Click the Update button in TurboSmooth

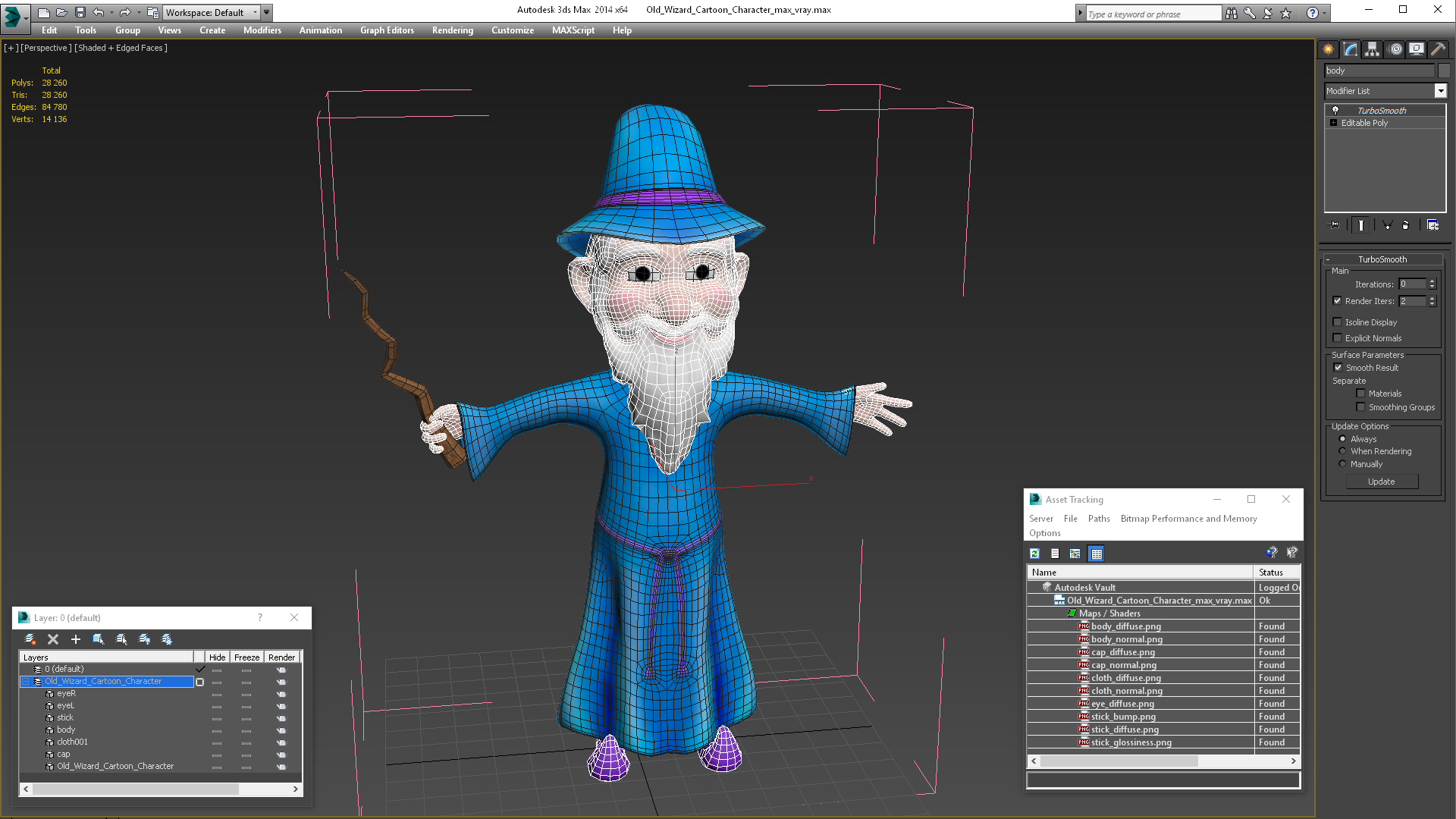point(1381,482)
